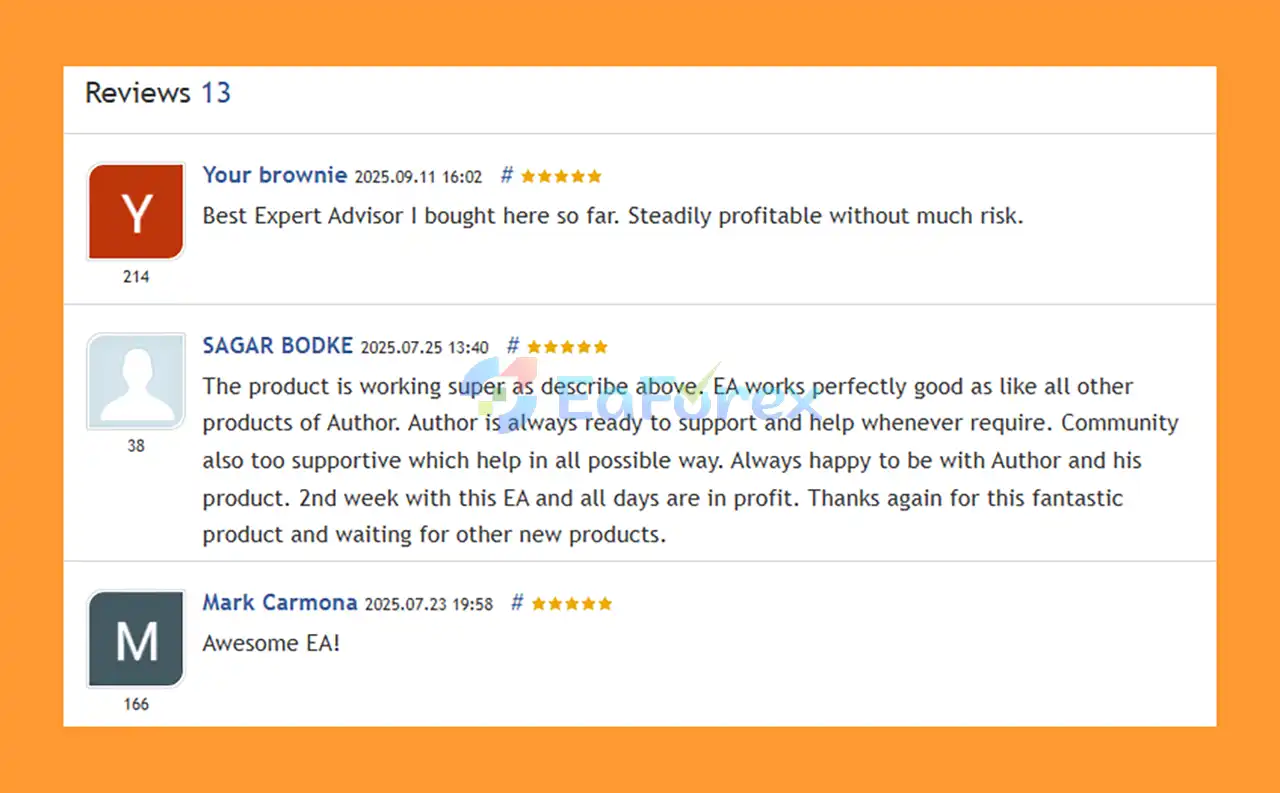This screenshot has width=1280, height=793.
Task: Click the Your brownie avatar with letter Y
Action: click(136, 212)
